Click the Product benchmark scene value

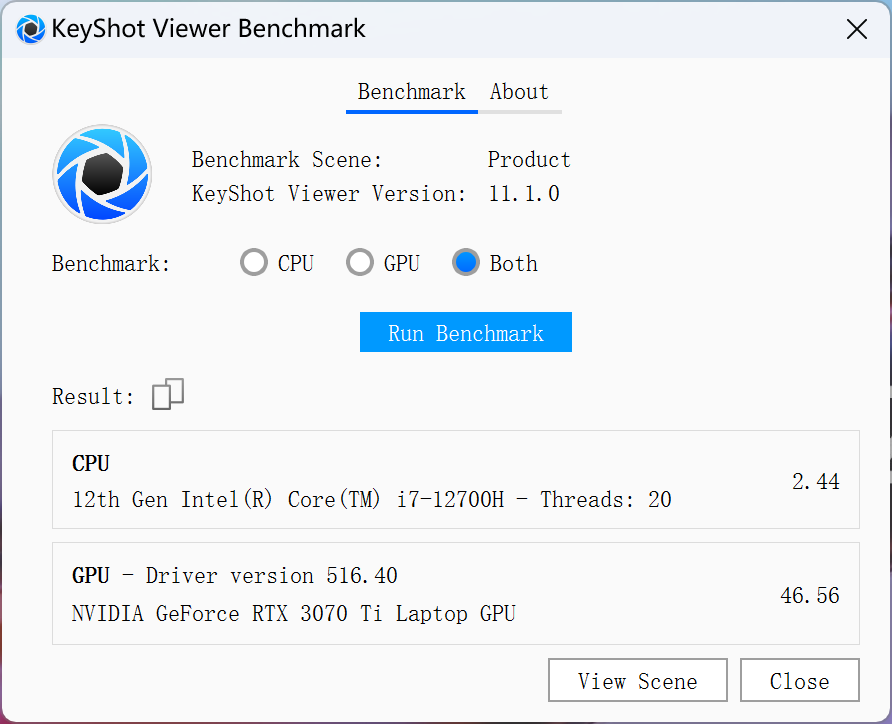point(529,160)
